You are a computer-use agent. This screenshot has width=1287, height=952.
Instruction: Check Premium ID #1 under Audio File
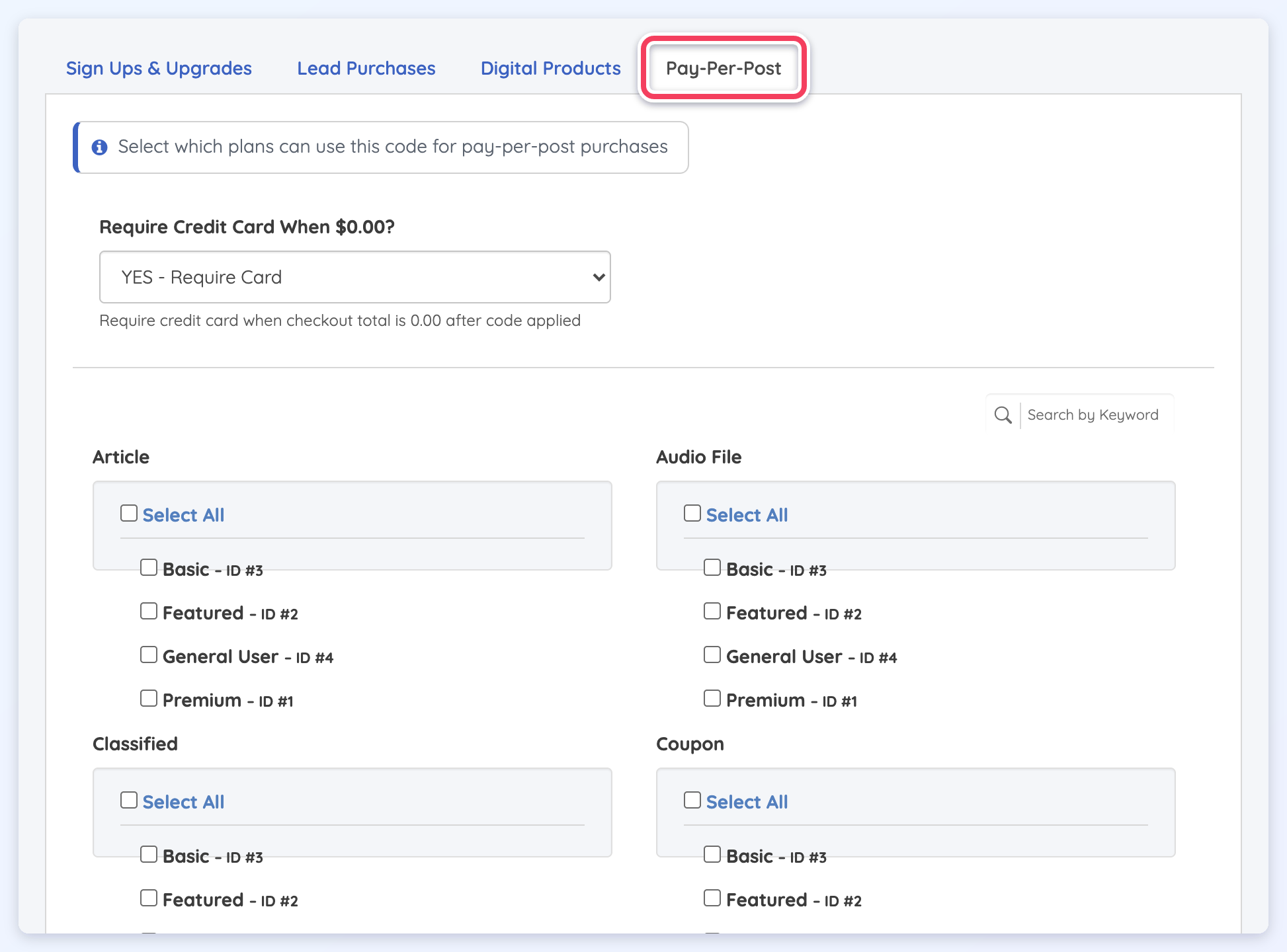(712, 698)
